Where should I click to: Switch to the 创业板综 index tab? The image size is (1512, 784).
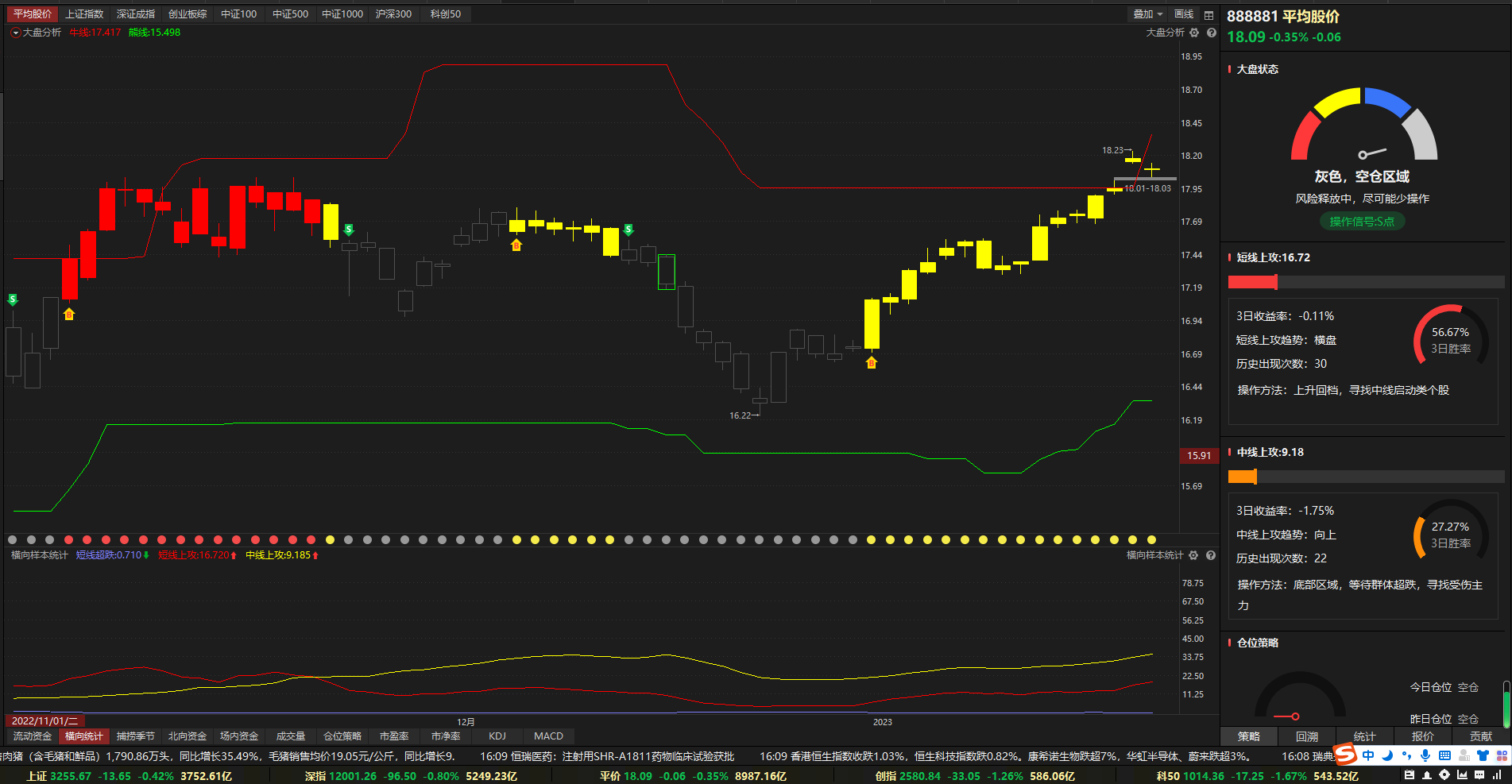pyautogui.click(x=188, y=14)
